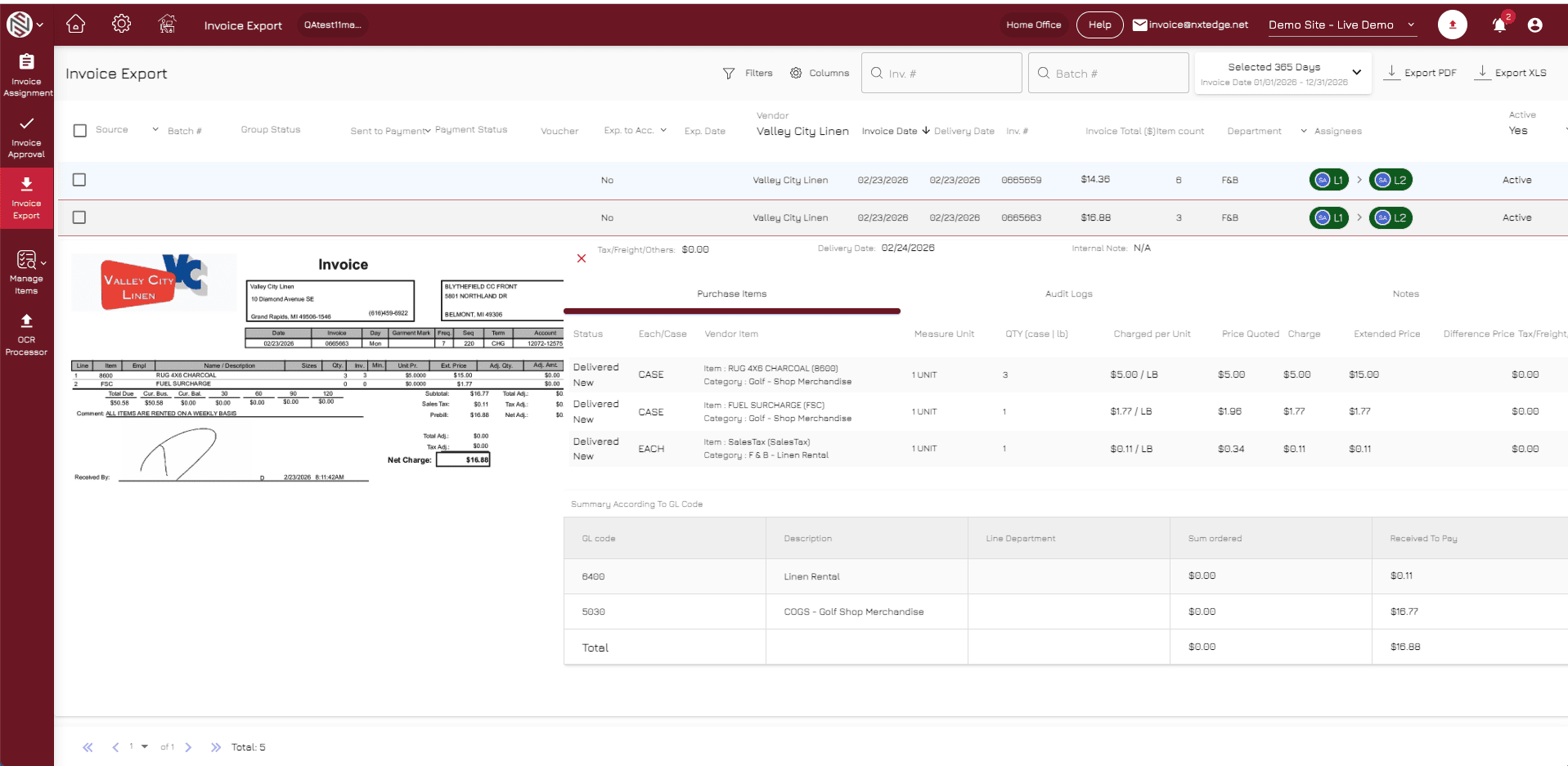Image resolution: width=1568 pixels, height=766 pixels.
Task: Close the invoice detail panel with red X
Action: (582, 258)
